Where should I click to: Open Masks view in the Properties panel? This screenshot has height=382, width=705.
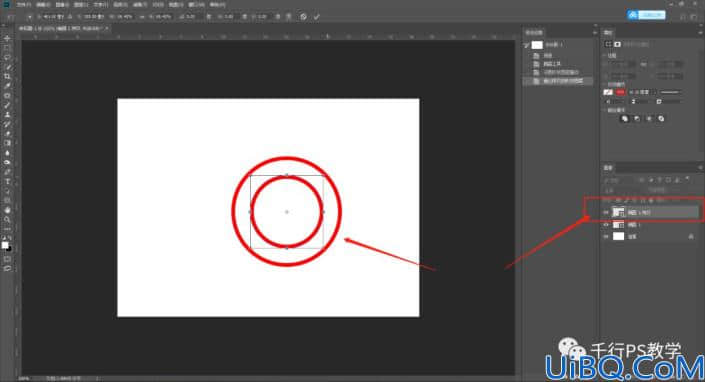pyautogui.click(x=618, y=44)
